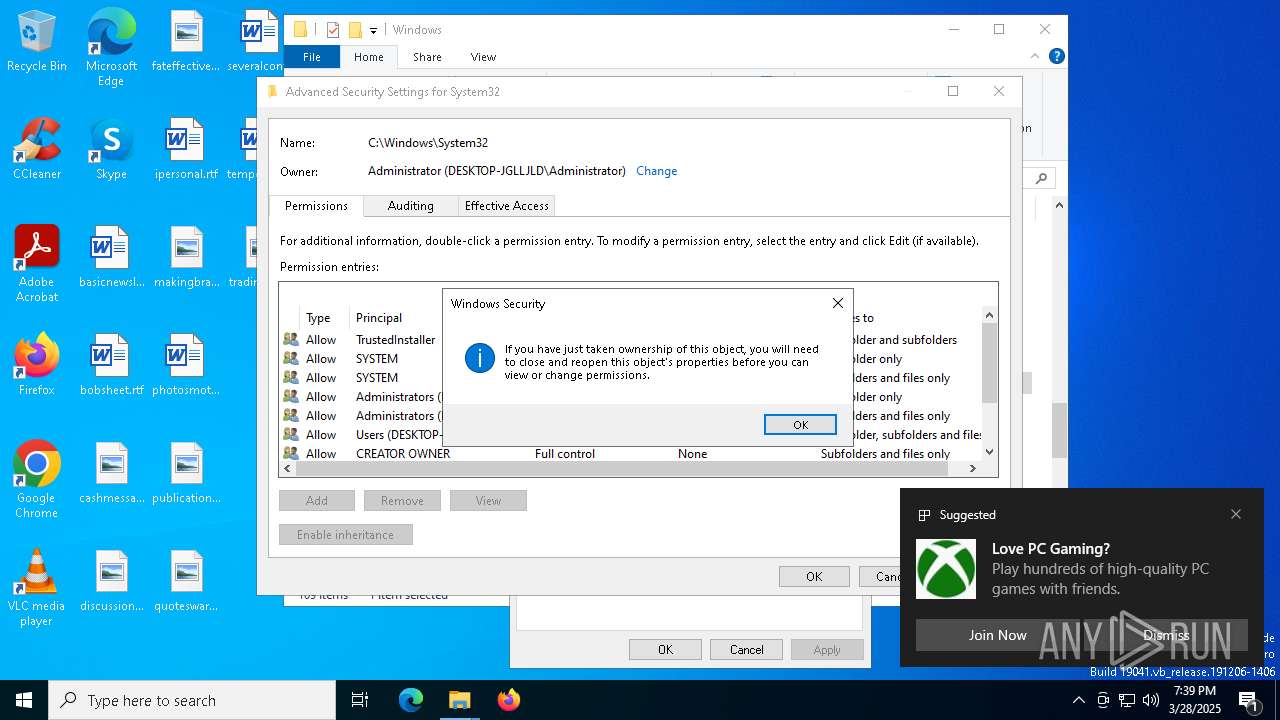Click Join Now in Xbox notification

pyautogui.click(x=997, y=635)
